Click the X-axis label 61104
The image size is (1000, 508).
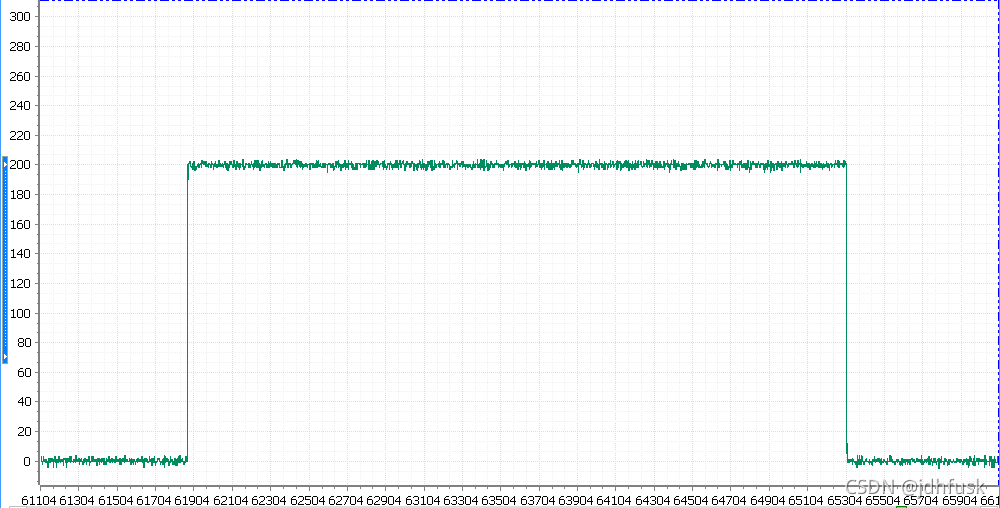[39, 501]
